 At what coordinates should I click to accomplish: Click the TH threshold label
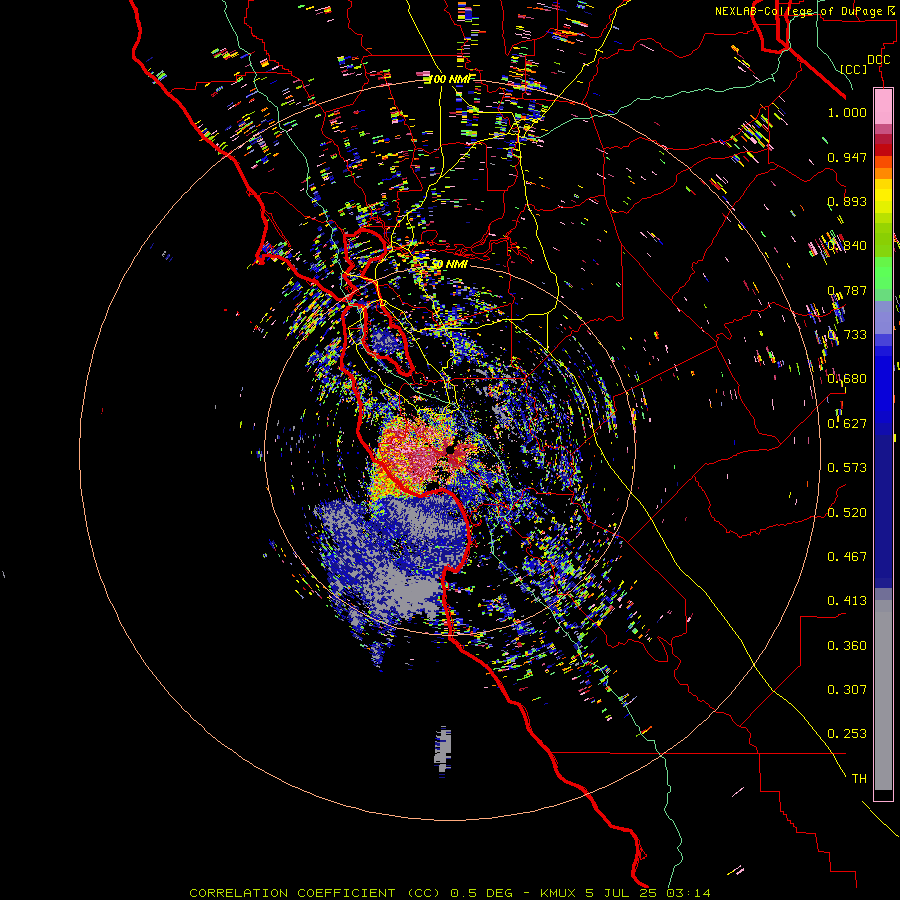pyautogui.click(x=859, y=779)
